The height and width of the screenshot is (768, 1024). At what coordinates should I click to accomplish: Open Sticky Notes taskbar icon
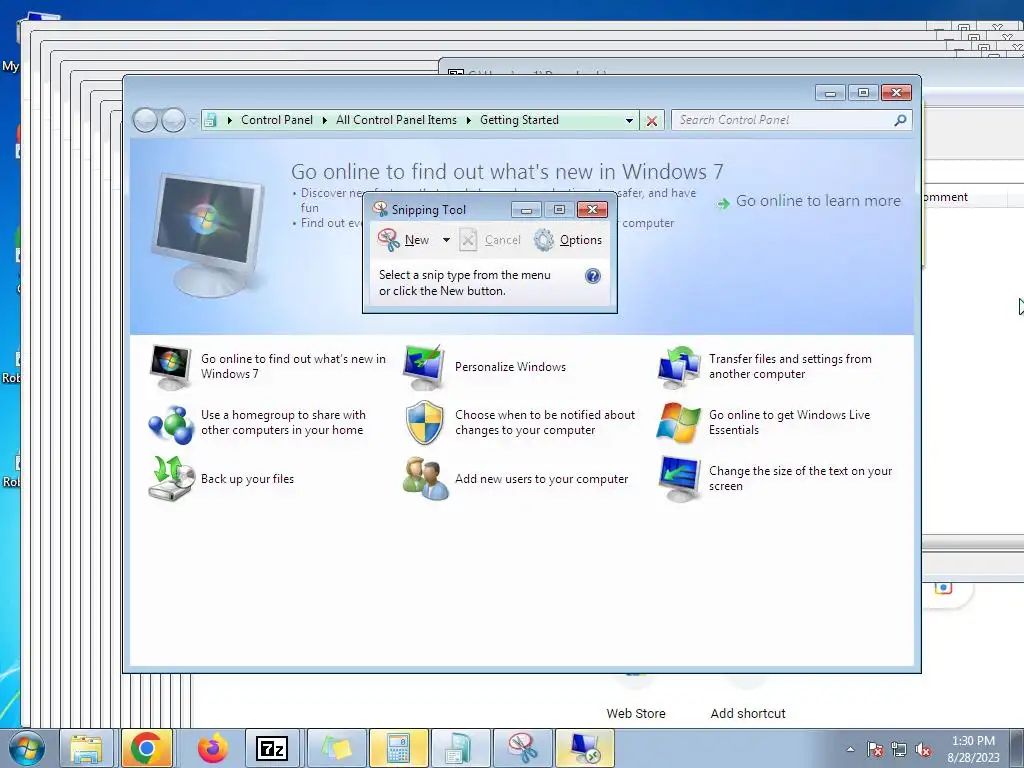pyautogui.click(x=336, y=748)
